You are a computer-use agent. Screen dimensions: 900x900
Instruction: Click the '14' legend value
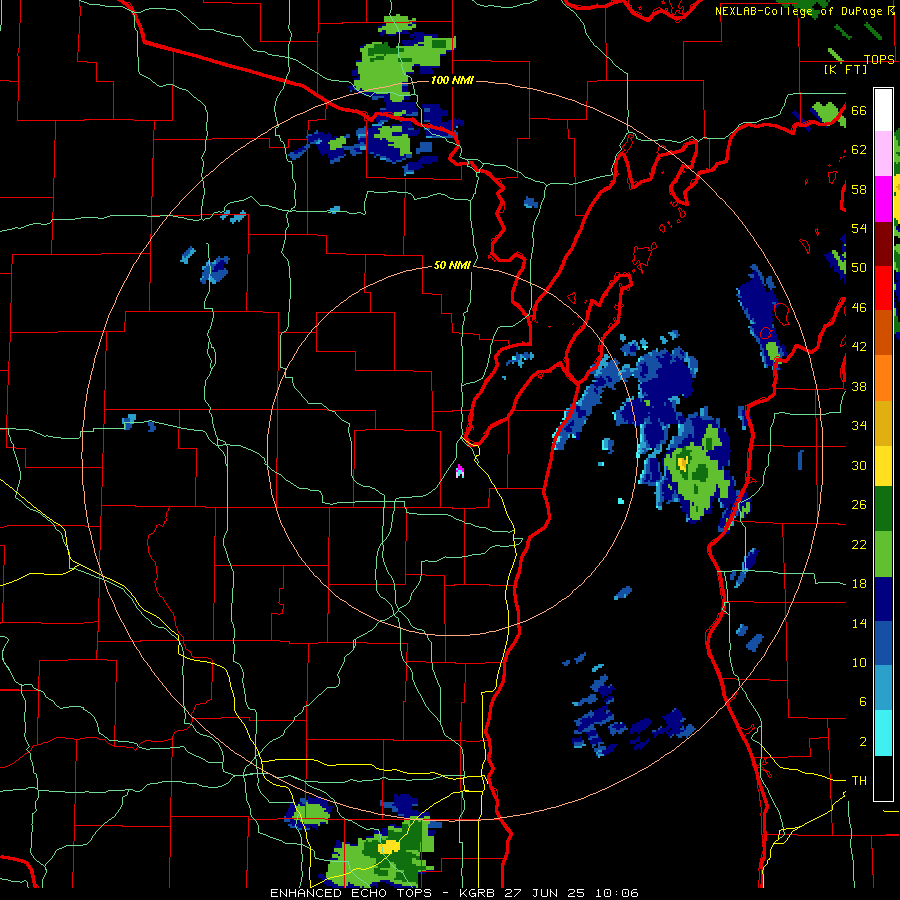click(859, 623)
